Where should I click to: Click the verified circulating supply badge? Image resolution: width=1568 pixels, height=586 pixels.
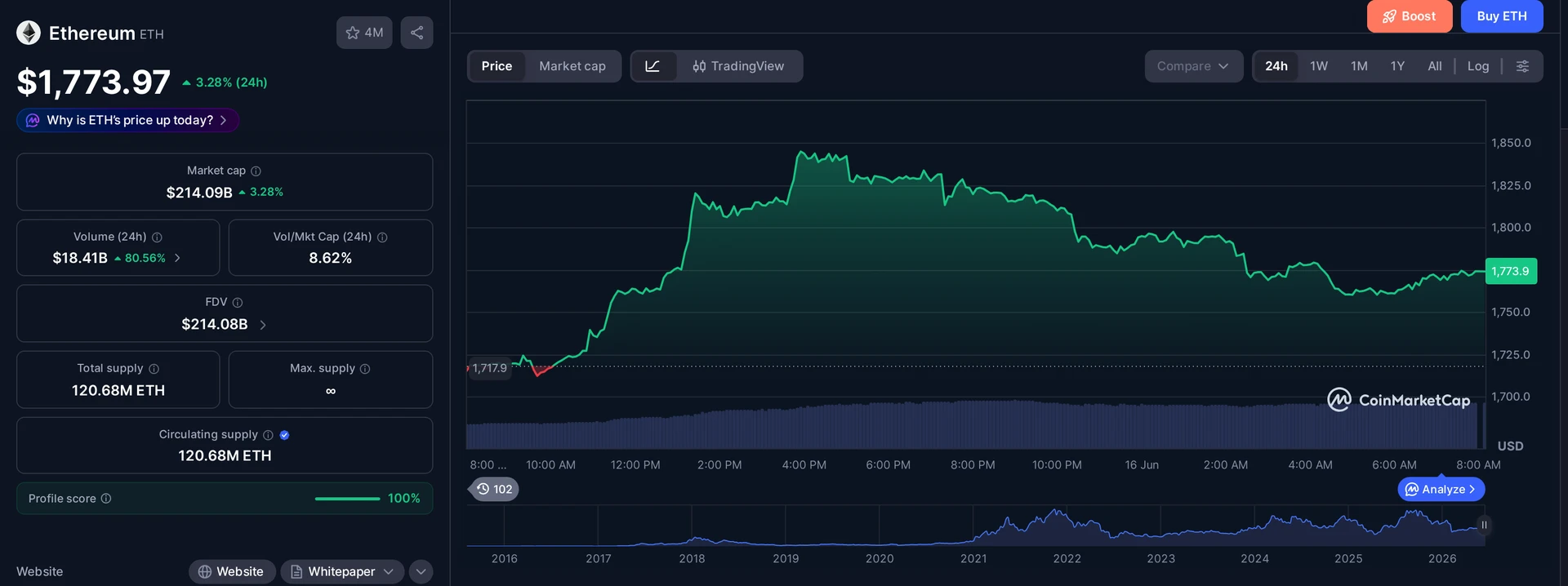point(284,435)
